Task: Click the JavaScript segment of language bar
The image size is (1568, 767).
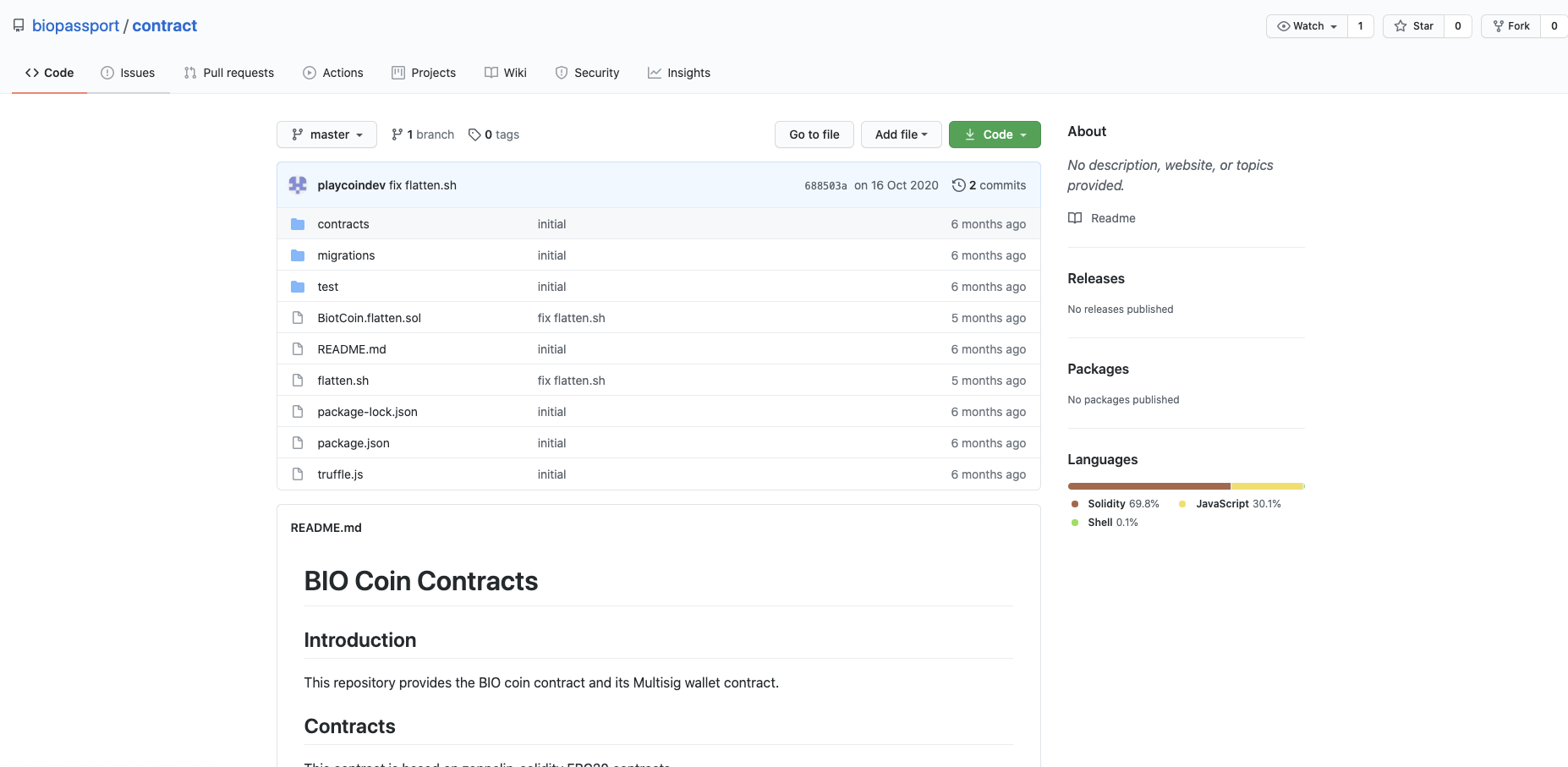Action: point(1268,486)
